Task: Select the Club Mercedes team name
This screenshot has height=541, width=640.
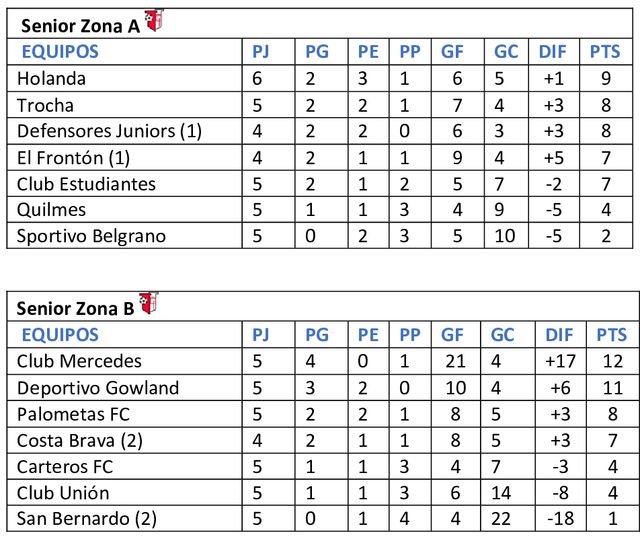Action: [80, 361]
